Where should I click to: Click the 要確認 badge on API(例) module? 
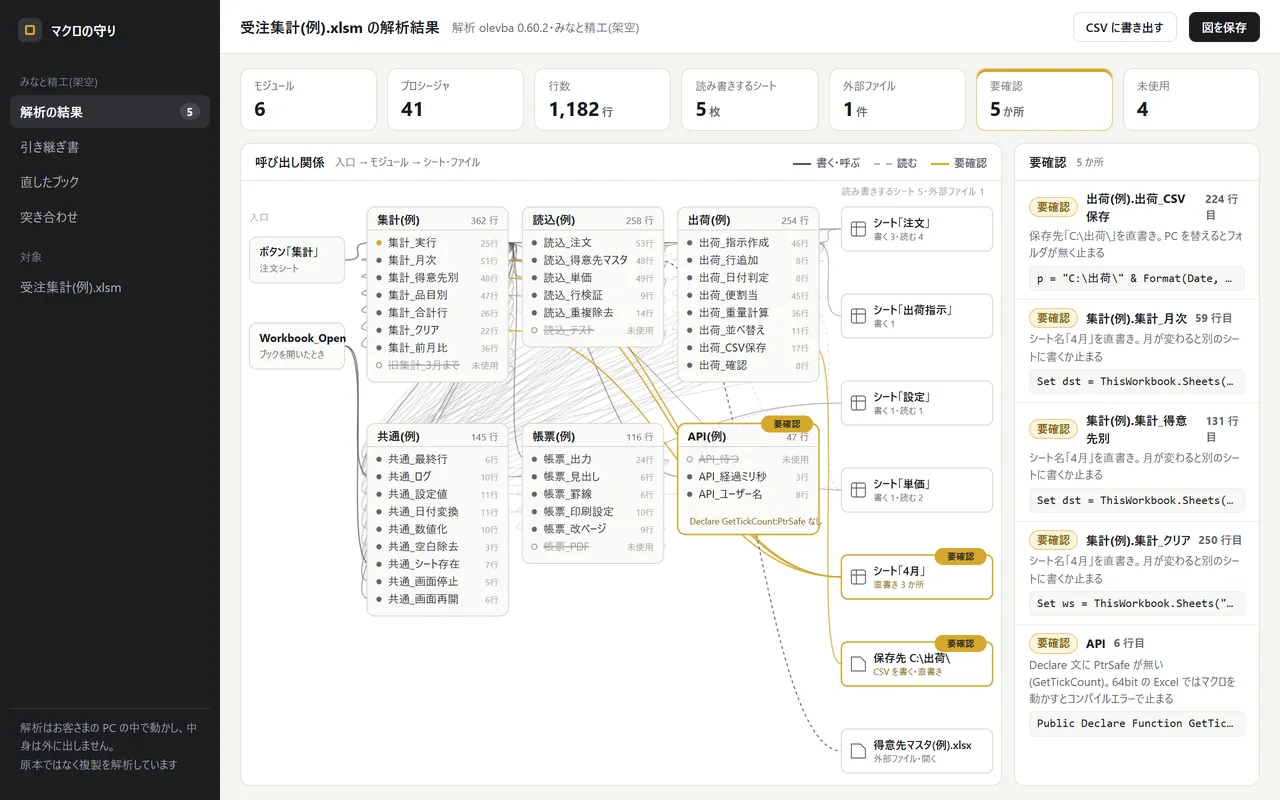pyautogui.click(x=787, y=424)
